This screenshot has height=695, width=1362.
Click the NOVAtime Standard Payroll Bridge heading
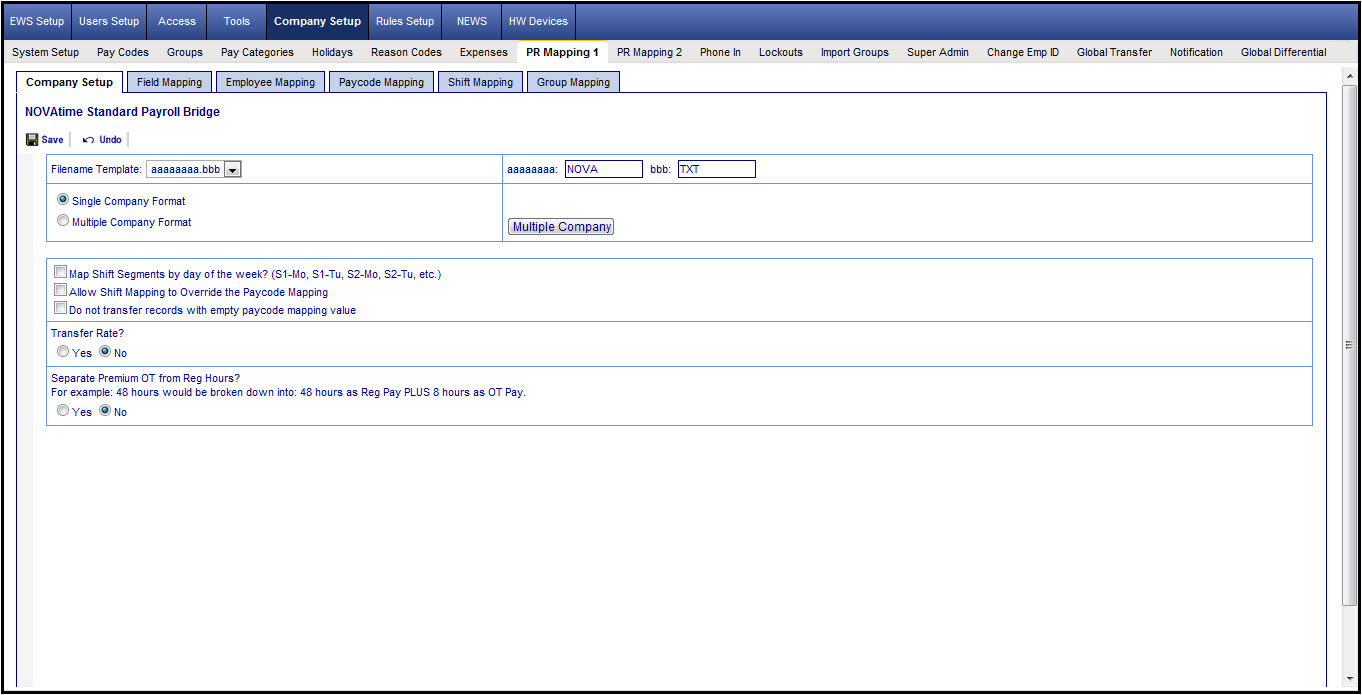point(122,112)
